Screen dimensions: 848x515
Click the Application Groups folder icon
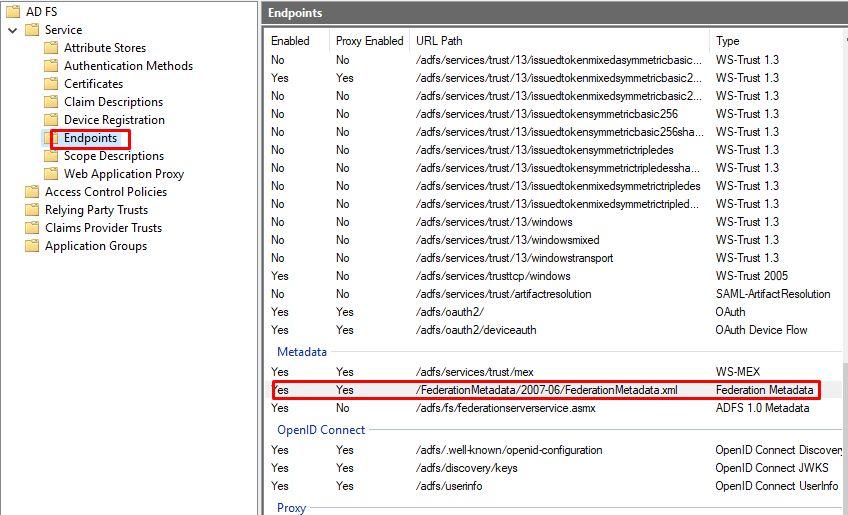pyautogui.click(x=32, y=246)
